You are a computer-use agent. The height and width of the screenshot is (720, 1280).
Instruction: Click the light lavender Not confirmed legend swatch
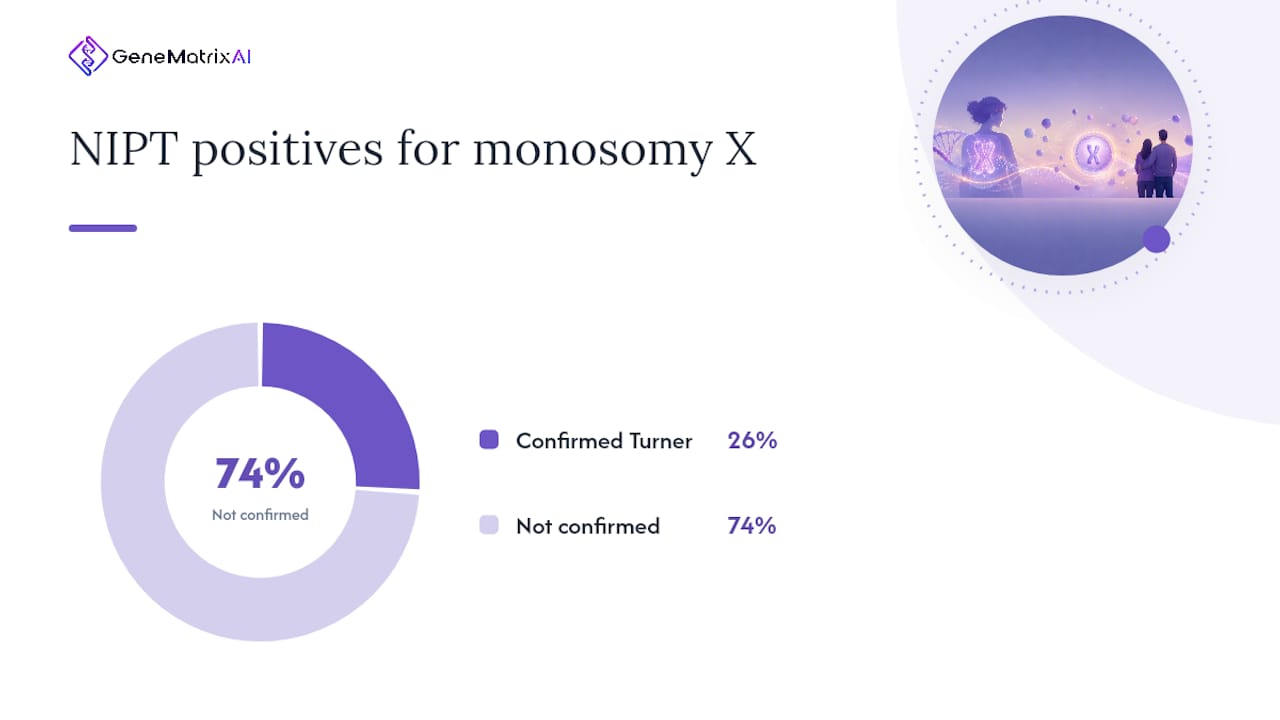(x=489, y=524)
